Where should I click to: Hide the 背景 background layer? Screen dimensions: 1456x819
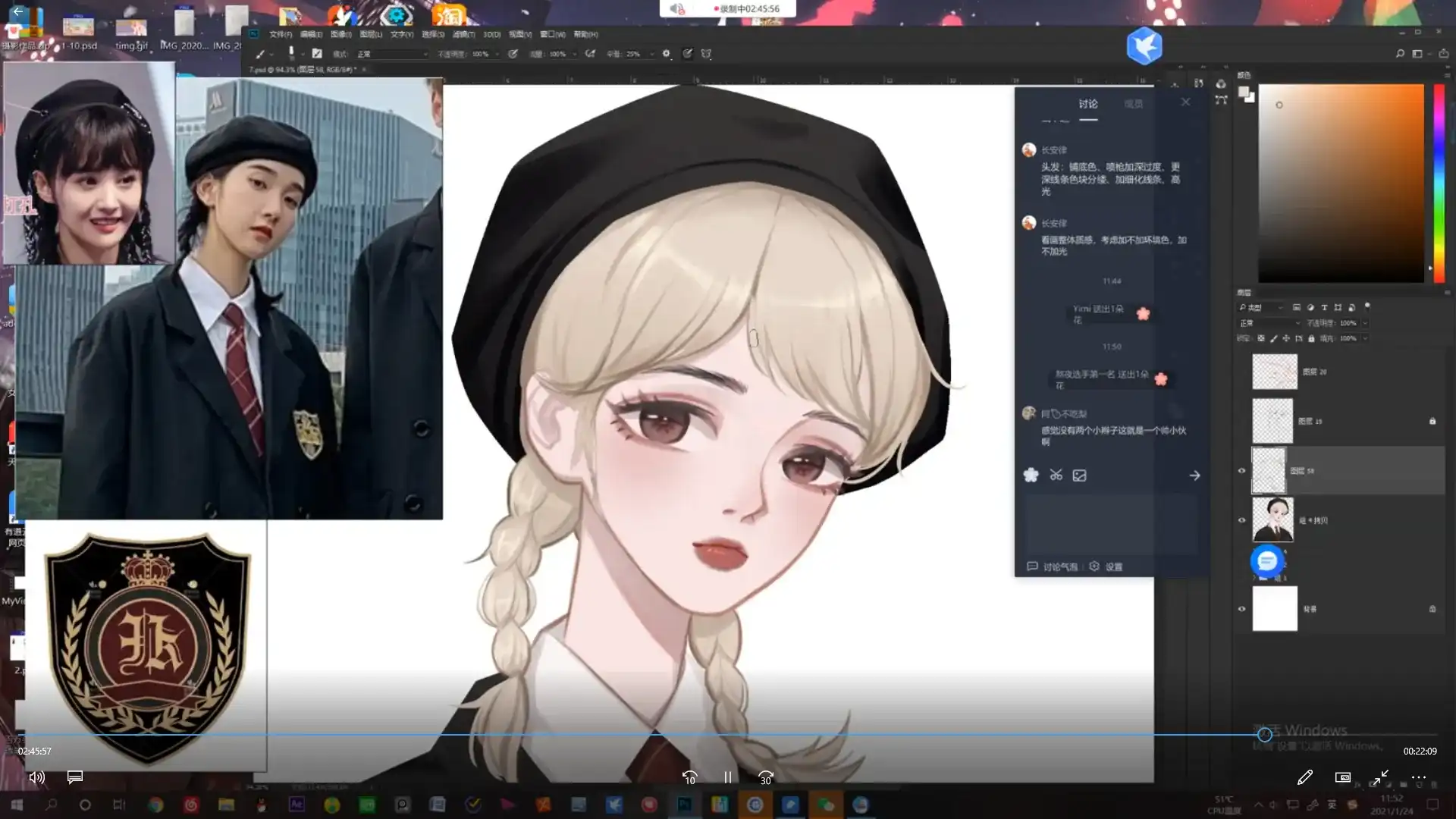(x=1241, y=609)
